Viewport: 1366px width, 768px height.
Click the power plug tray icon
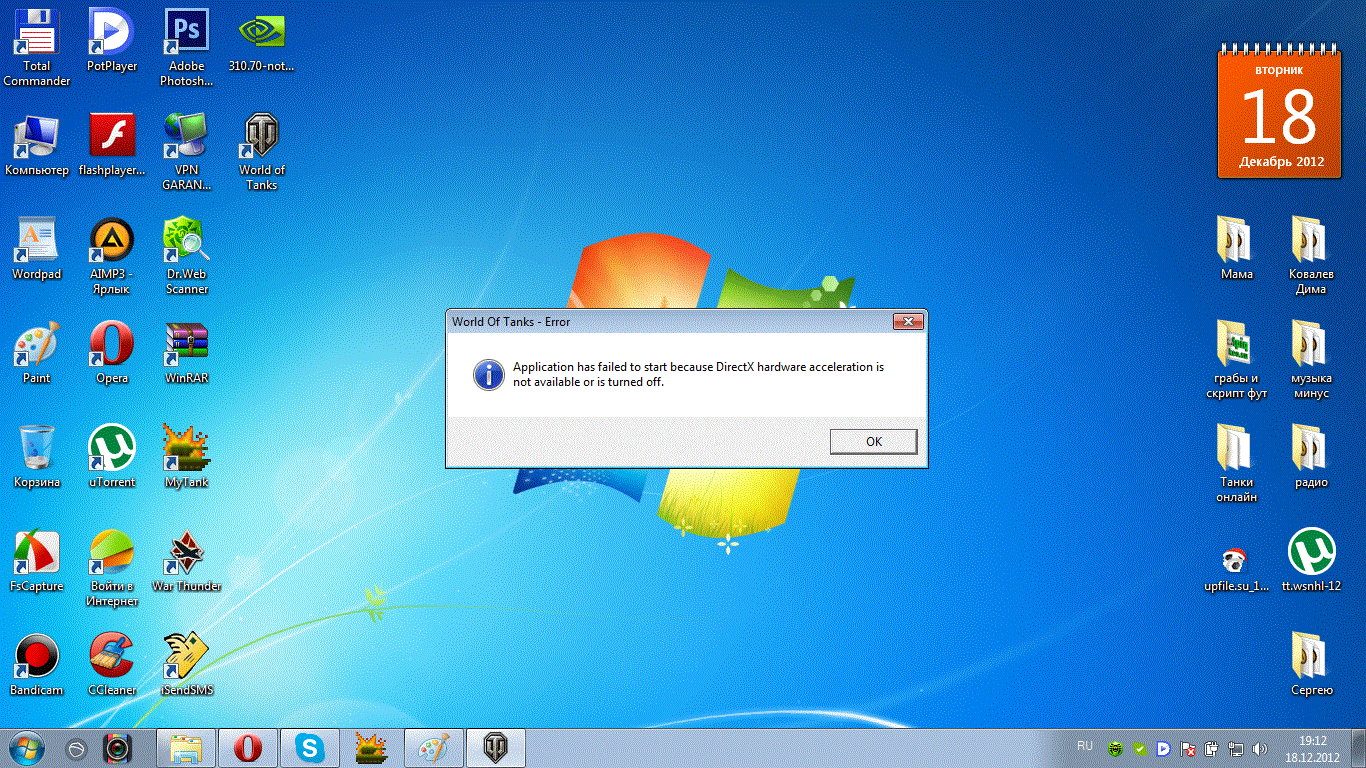1212,748
